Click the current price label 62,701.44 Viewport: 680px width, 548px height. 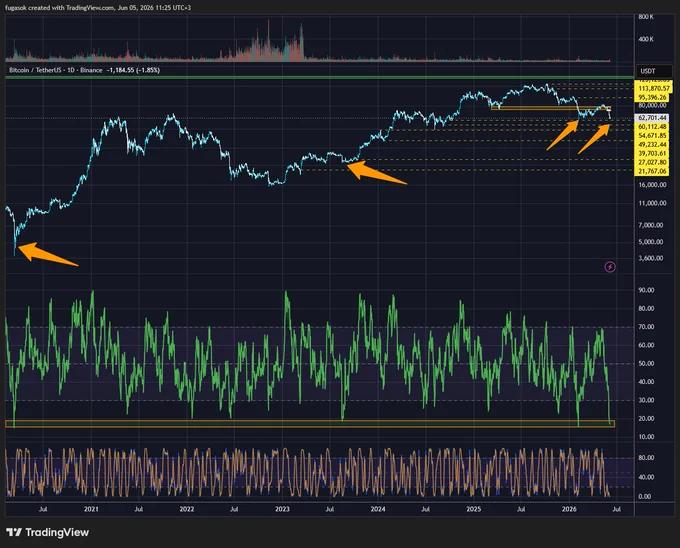click(652, 117)
